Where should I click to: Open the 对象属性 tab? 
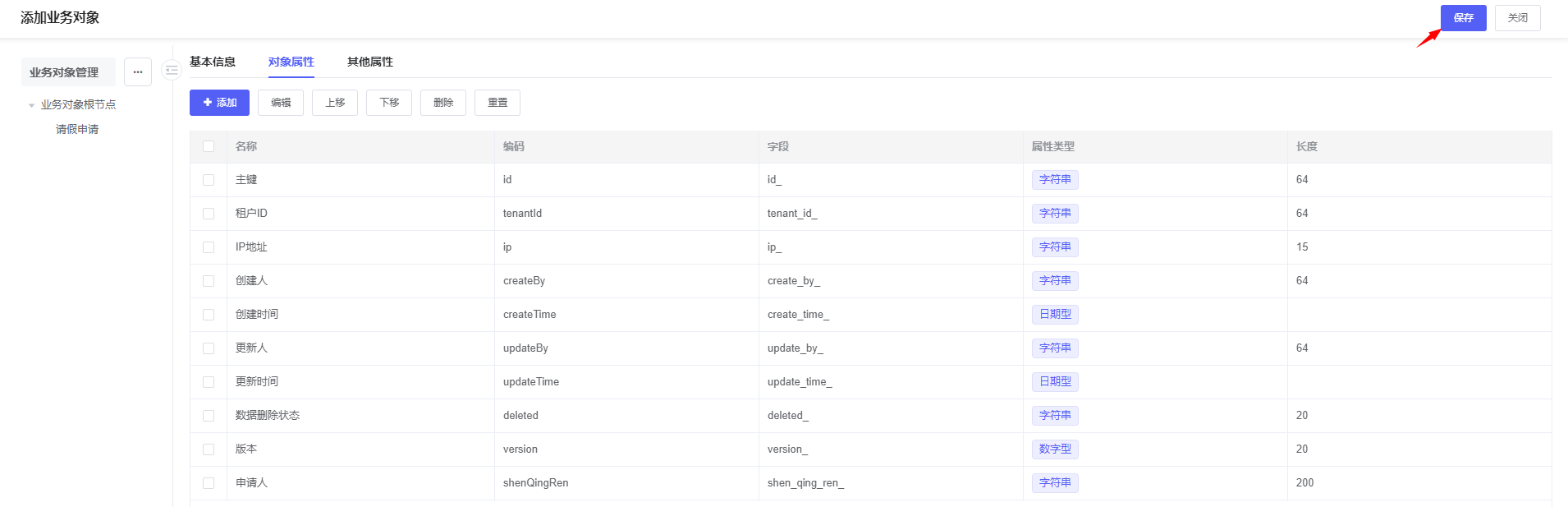[x=291, y=62]
